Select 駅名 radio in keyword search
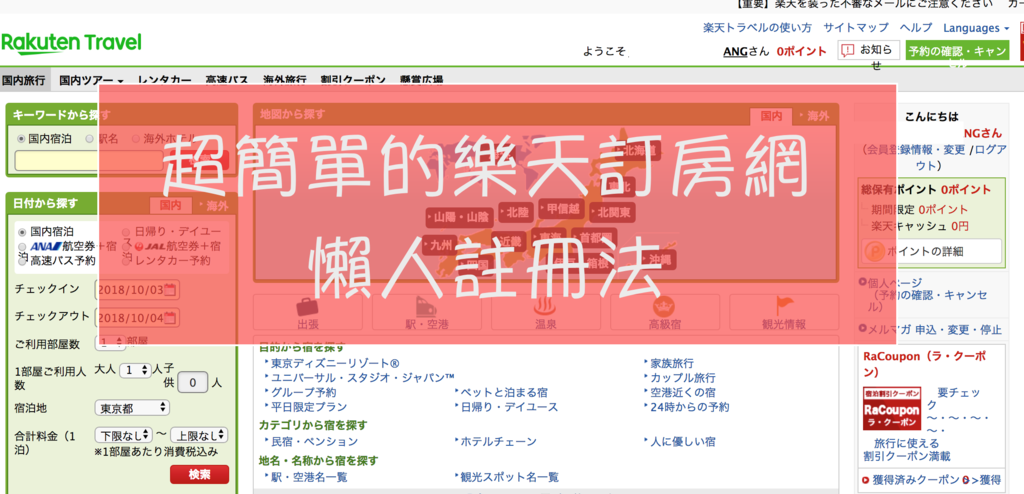Screen dimensions: 1024x494 coord(91,139)
